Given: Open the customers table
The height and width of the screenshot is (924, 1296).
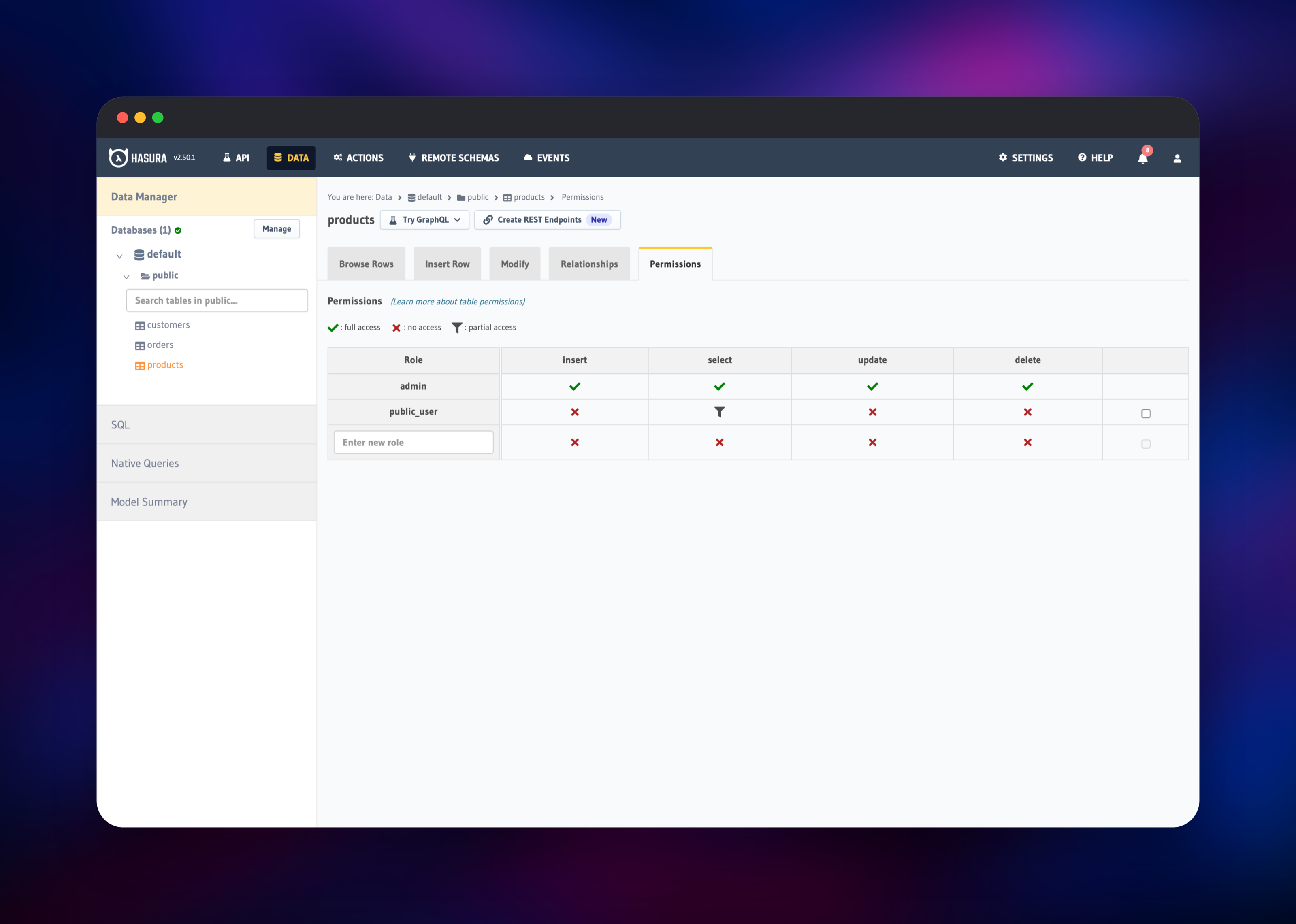Looking at the screenshot, I should (x=168, y=325).
